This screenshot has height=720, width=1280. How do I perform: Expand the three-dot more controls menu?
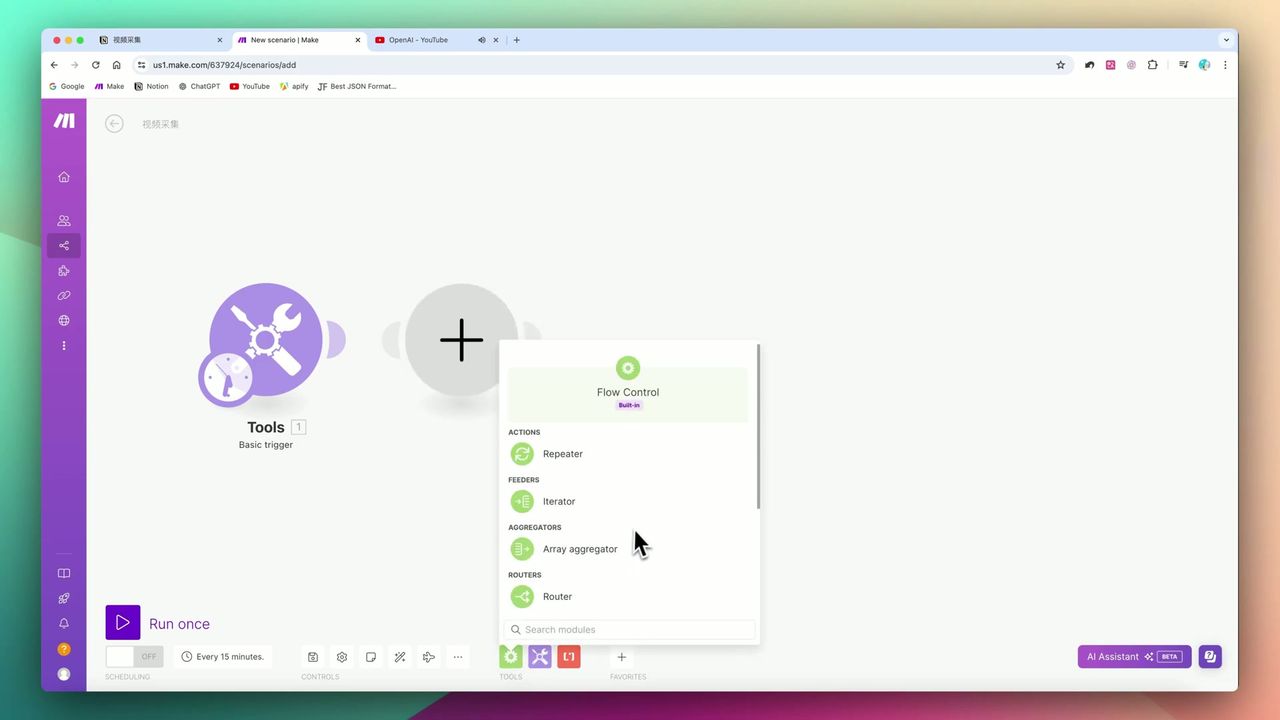tap(458, 657)
